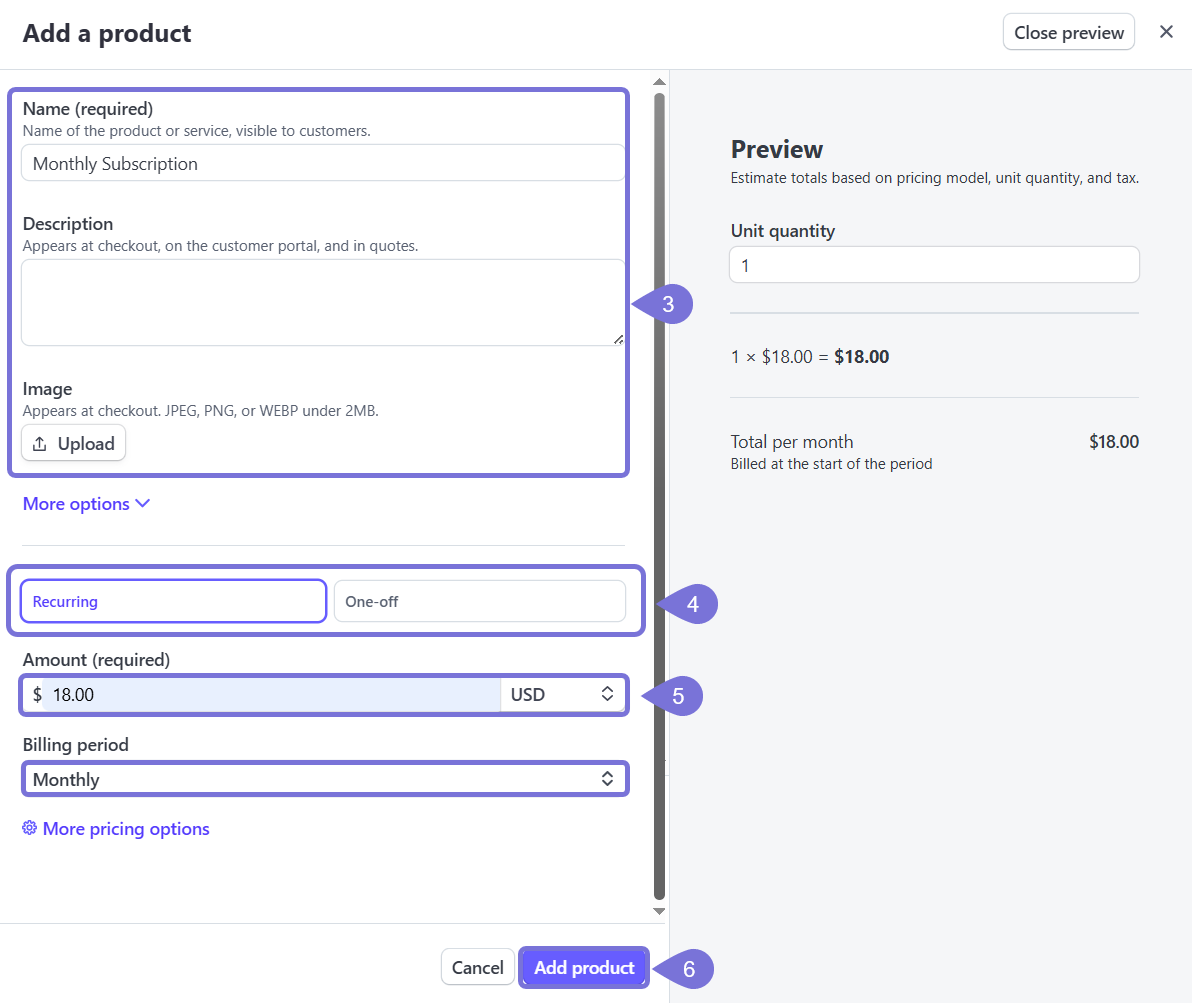
Task: Click the upload arrow icon in Upload button
Action: [x=40, y=444]
